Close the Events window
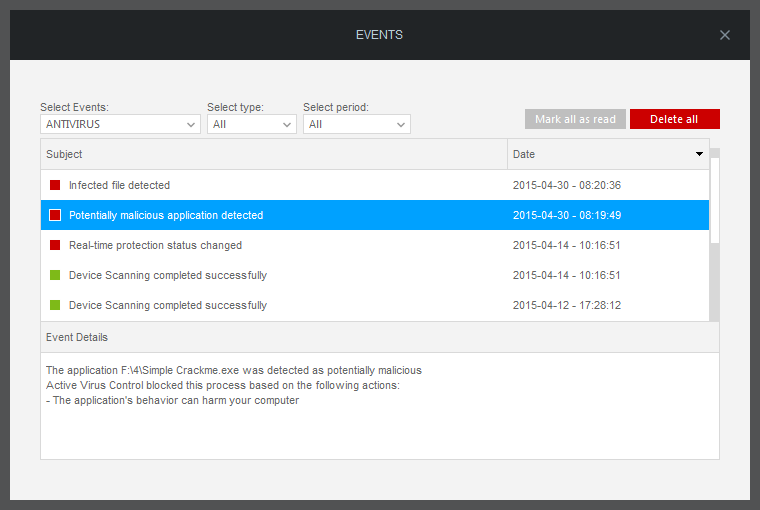This screenshot has height=510, width=760. (725, 35)
